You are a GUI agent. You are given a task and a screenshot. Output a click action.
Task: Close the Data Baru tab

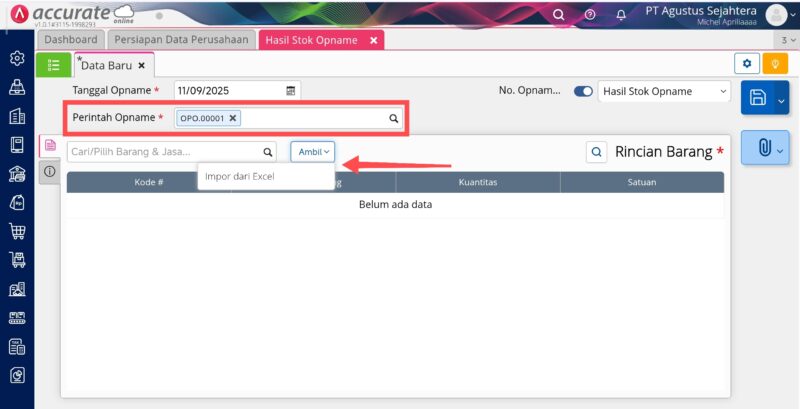pyautogui.click(x=141, y=65)
